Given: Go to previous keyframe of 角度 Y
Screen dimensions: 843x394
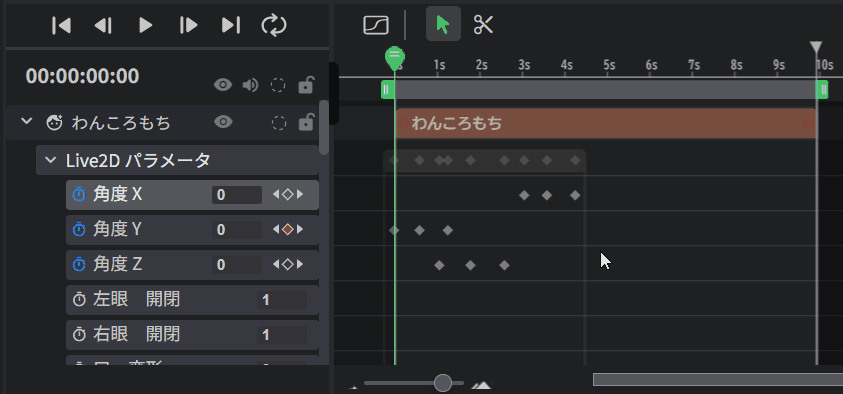Looking at the screenshot, I should point(276,230).
